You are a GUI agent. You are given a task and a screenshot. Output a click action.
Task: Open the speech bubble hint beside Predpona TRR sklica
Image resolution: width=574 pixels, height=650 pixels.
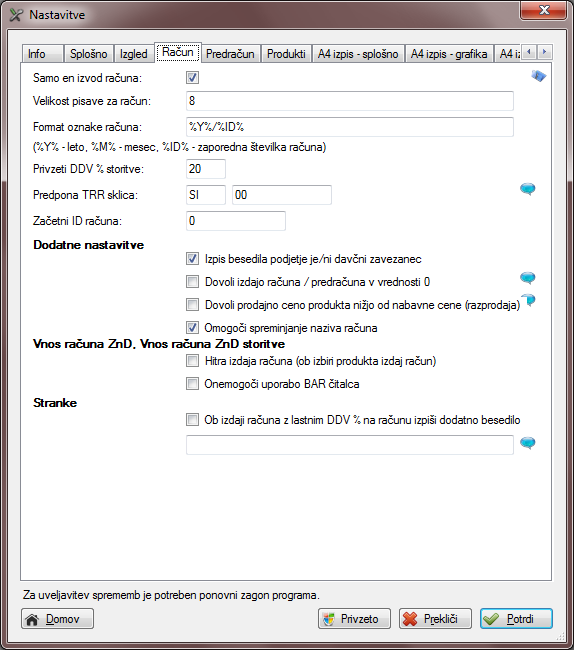coord(528,189)
